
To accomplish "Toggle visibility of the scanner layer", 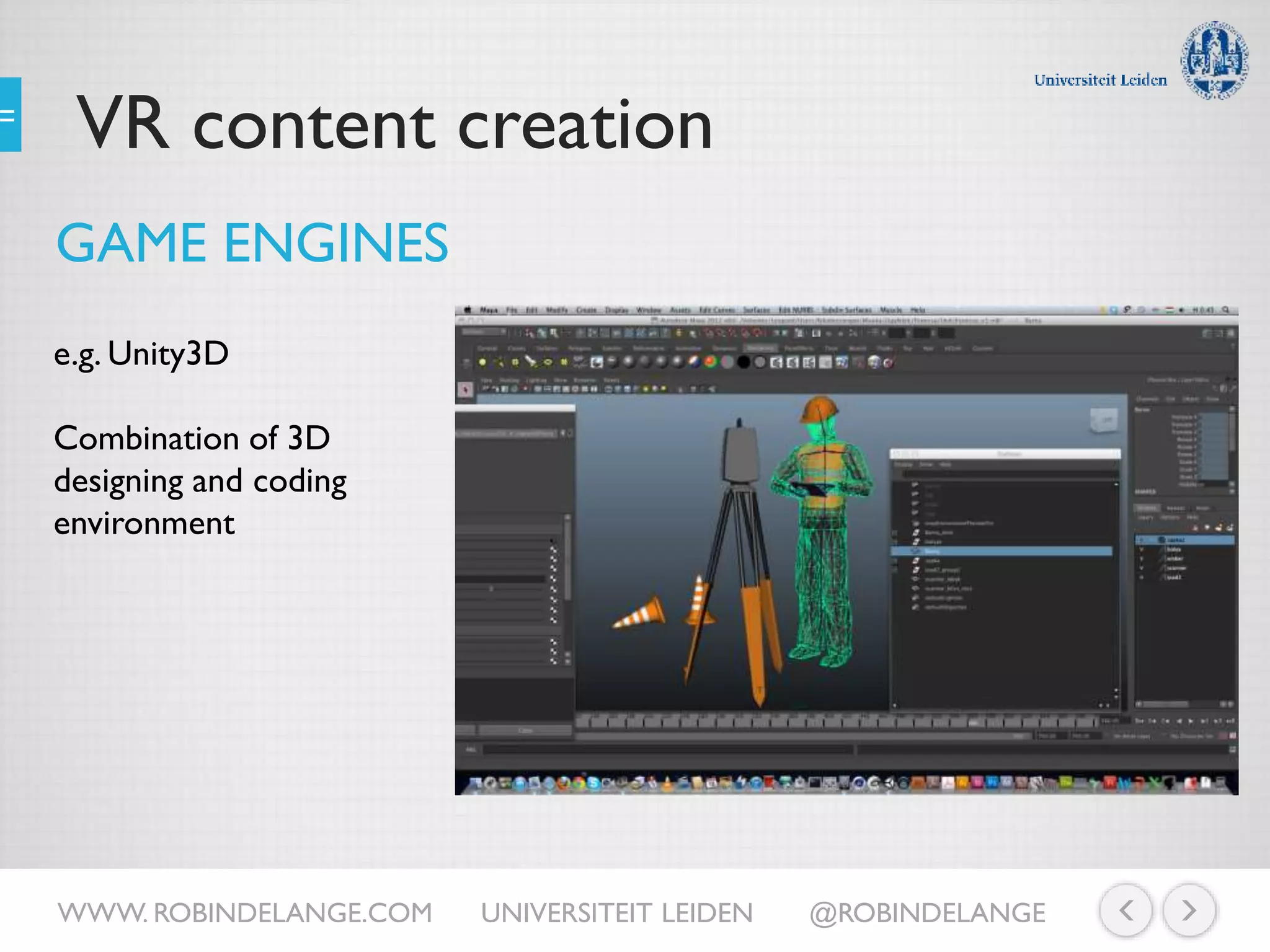I will coord(1141,568).
